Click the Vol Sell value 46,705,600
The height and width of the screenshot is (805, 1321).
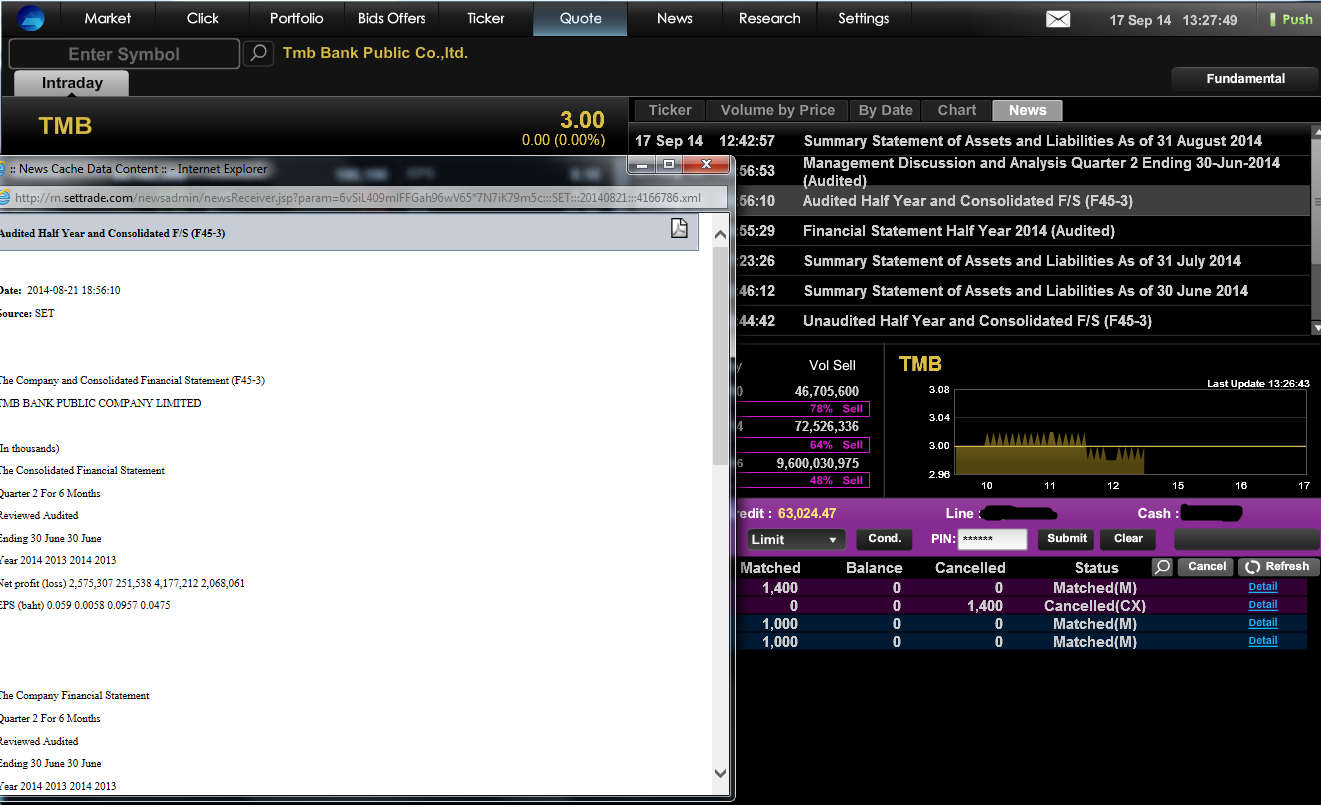827,391
